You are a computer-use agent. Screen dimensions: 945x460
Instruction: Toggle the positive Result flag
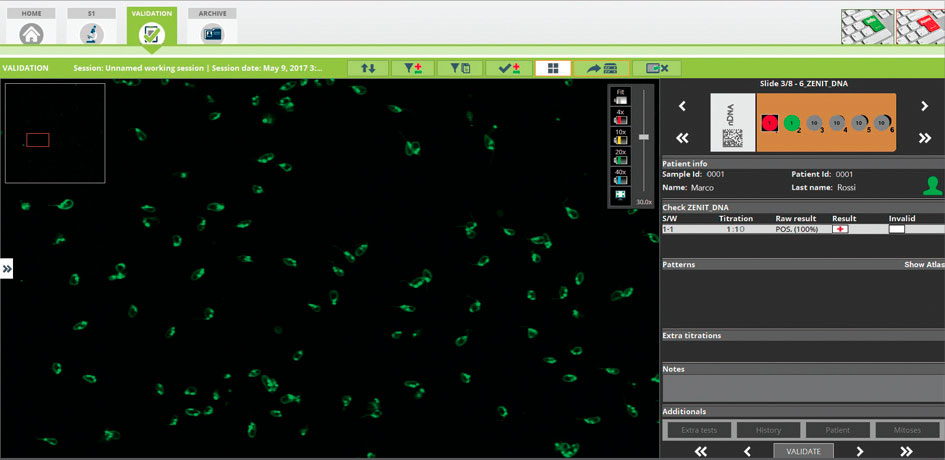841,229
